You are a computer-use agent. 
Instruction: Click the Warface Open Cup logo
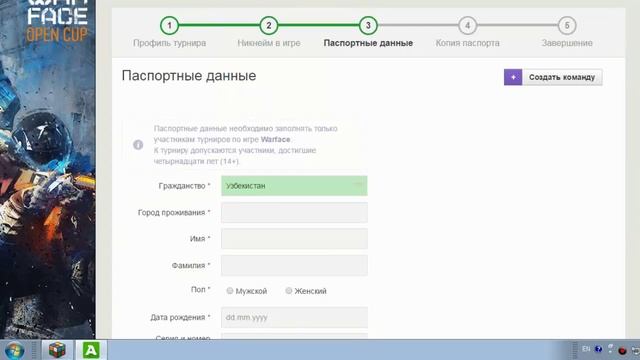tap(57, 21)
